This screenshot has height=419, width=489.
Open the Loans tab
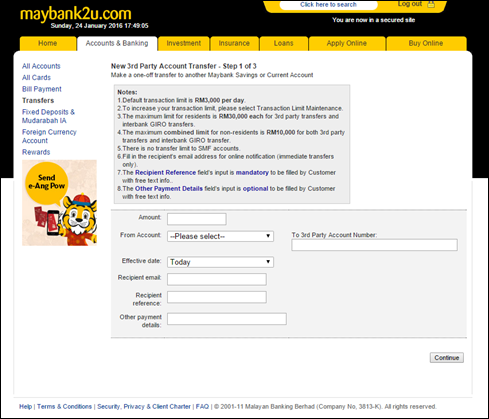(x=284, y=43)
